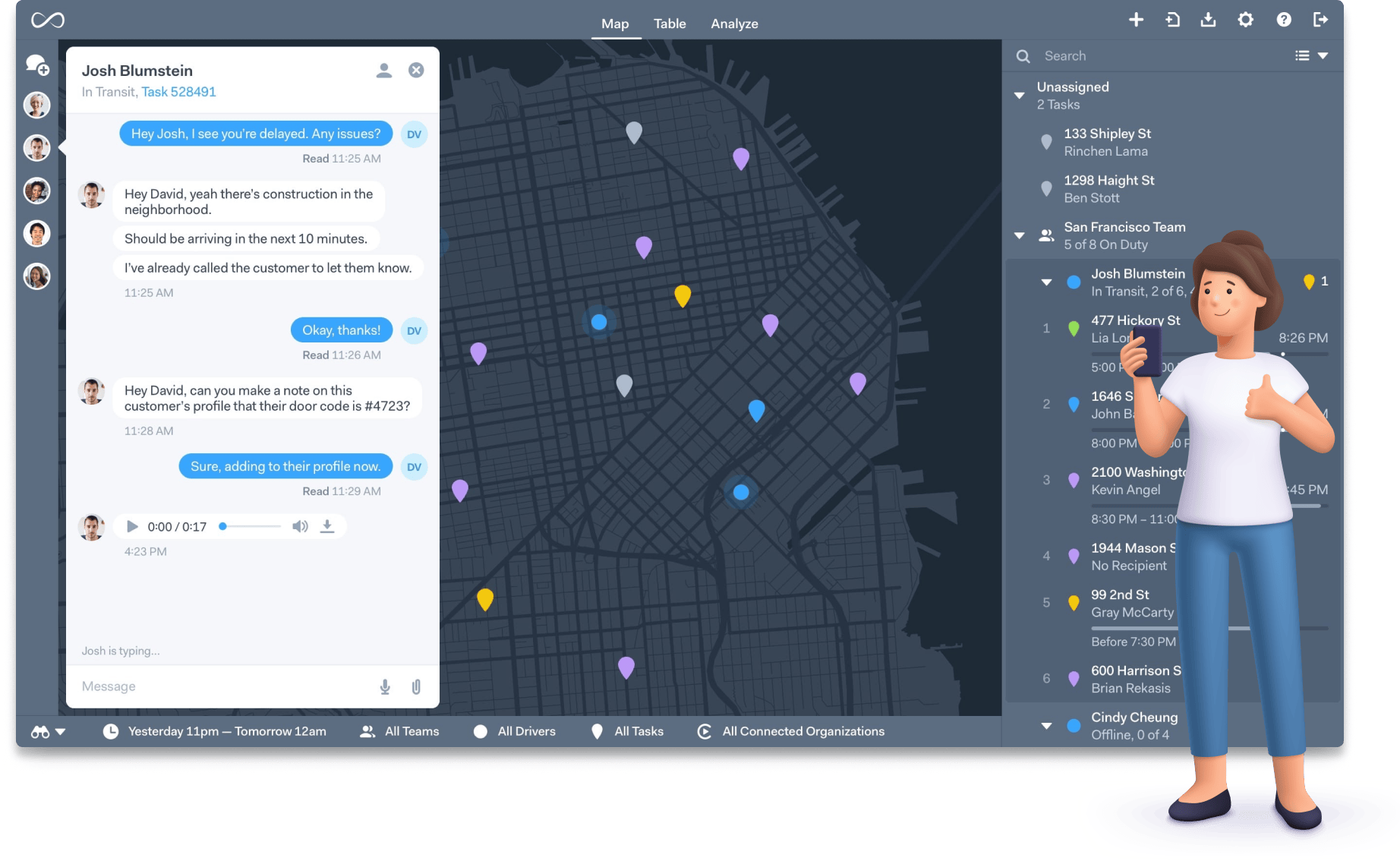This screenshot has width=1400, height=861.
Task: Export data using the download icon
Action: coord(1209,20)
